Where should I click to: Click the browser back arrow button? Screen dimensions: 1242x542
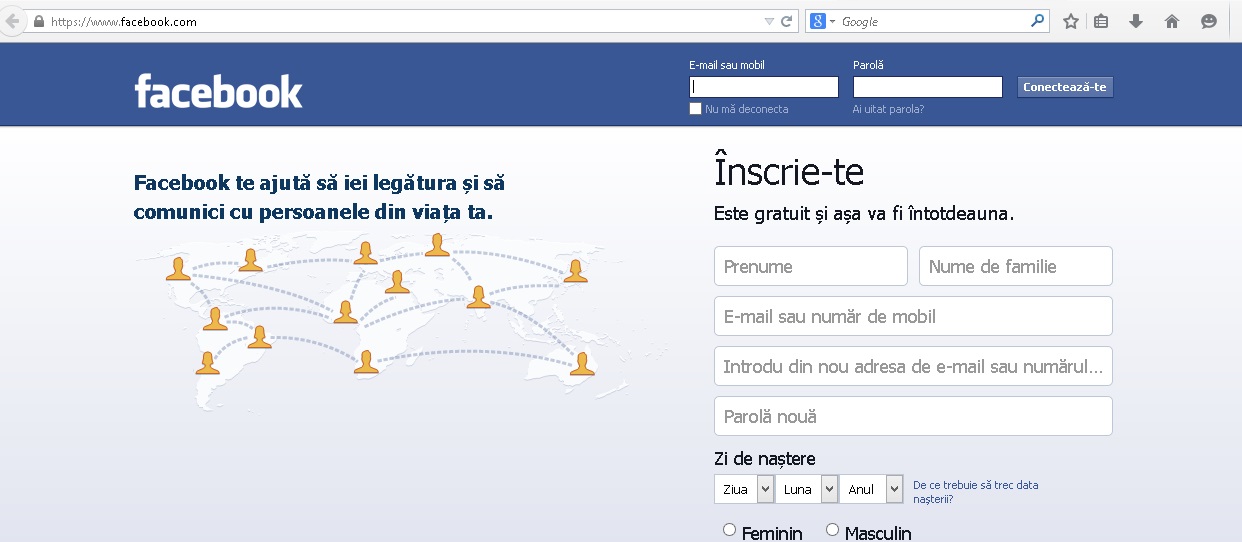click(12, 21)
